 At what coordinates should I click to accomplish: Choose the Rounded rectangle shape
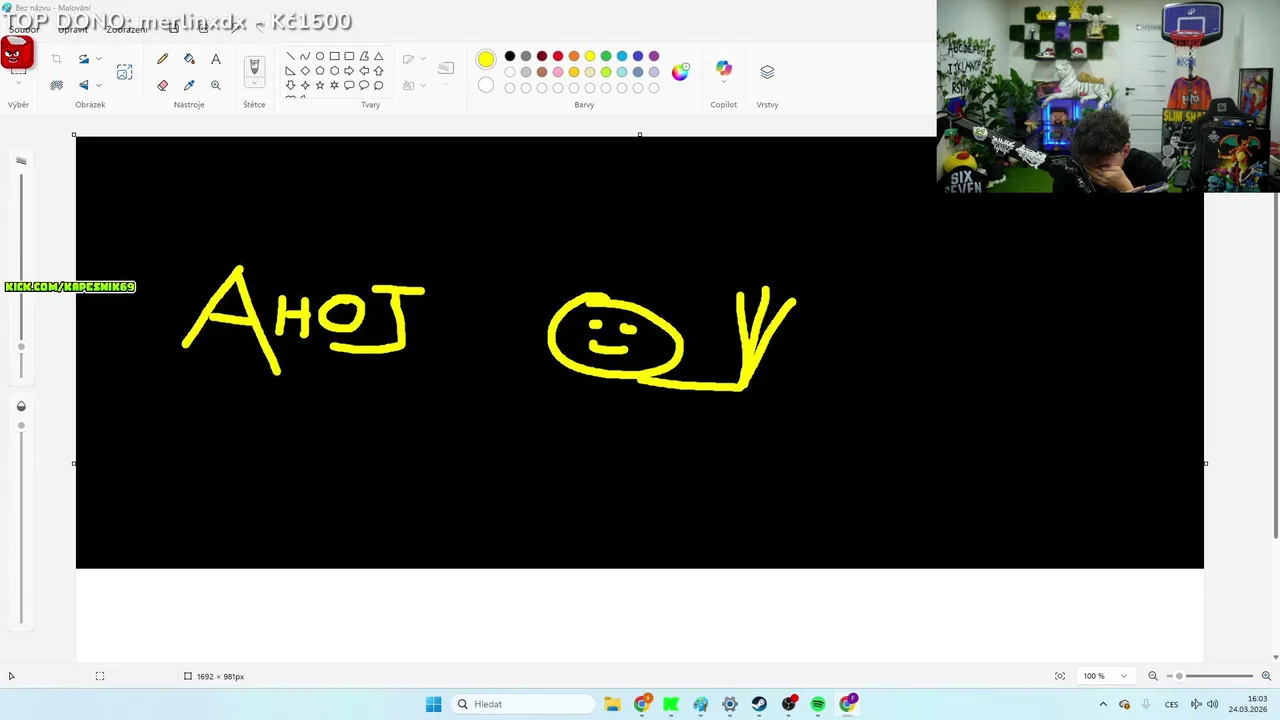349,56
